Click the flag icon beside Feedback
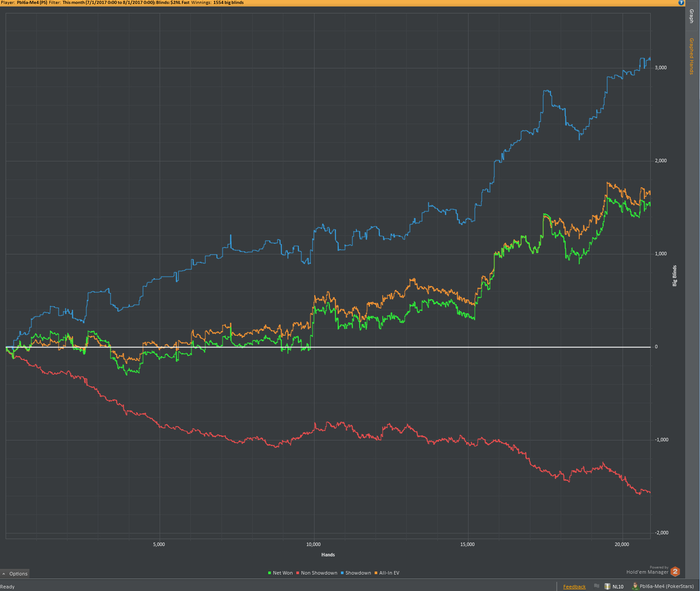Viewport: 700px width, 591px height. point(596,586)
